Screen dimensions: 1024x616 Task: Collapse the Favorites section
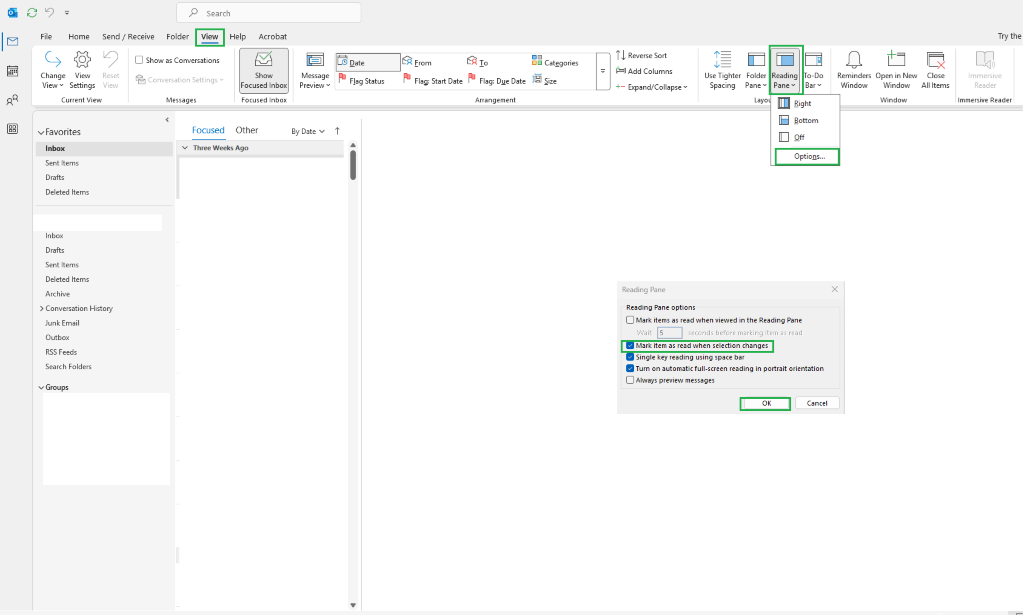click(41, 132)
